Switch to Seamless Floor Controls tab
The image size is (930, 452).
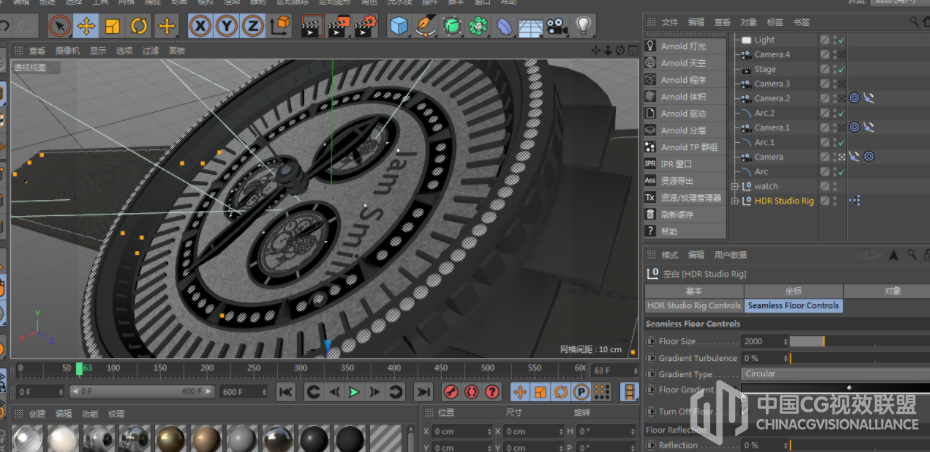(793, 305)
